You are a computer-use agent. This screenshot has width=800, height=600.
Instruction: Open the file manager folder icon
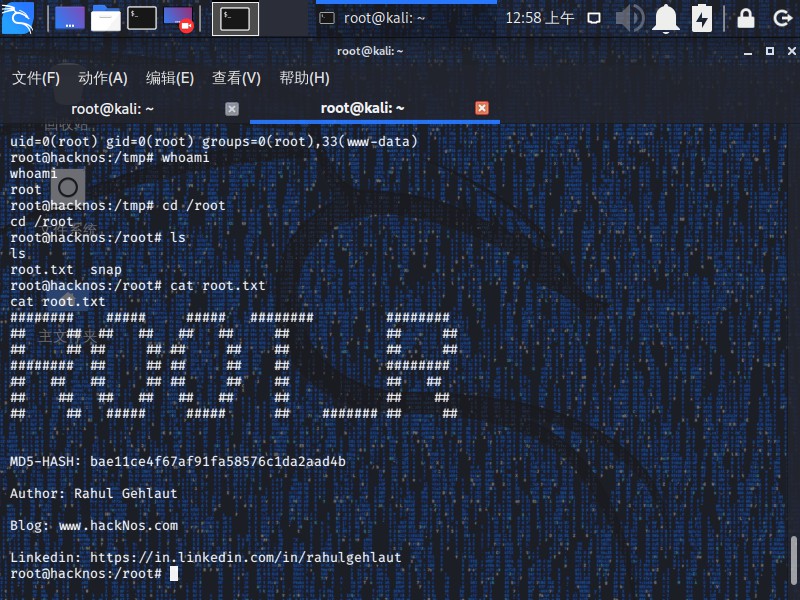pyautogui.click(x=106, y=18)
